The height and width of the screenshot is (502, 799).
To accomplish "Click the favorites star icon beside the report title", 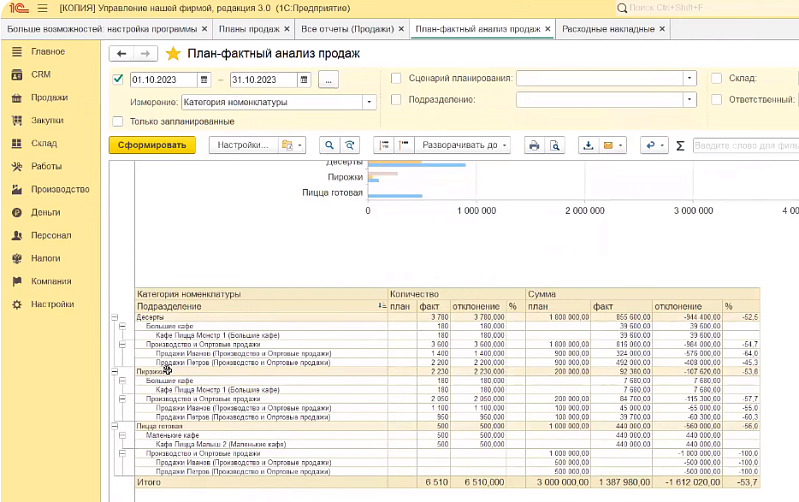I will [174, 54].
